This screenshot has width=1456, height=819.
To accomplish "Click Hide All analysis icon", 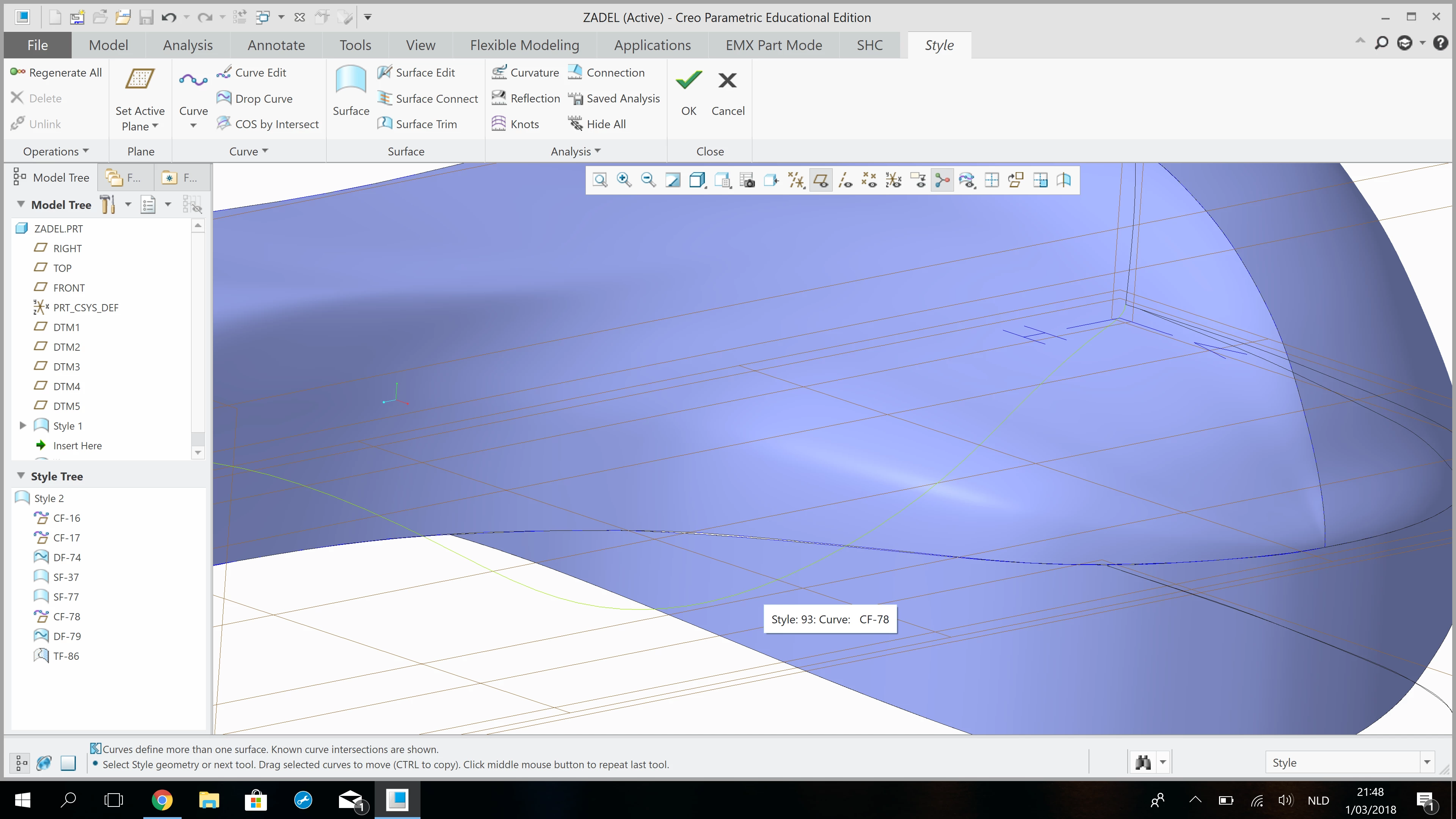I will coord(597,124).
